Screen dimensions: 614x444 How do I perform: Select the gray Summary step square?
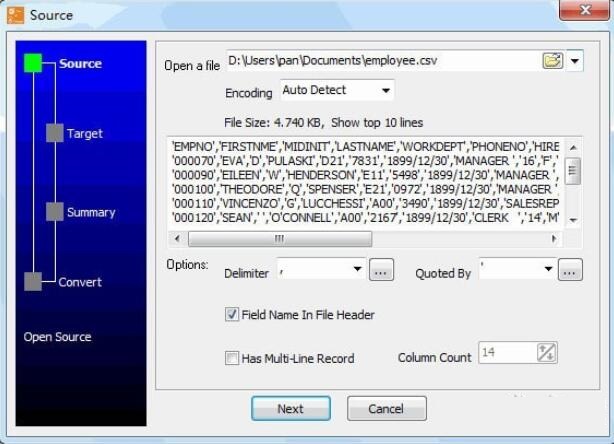tap(54, 211)
